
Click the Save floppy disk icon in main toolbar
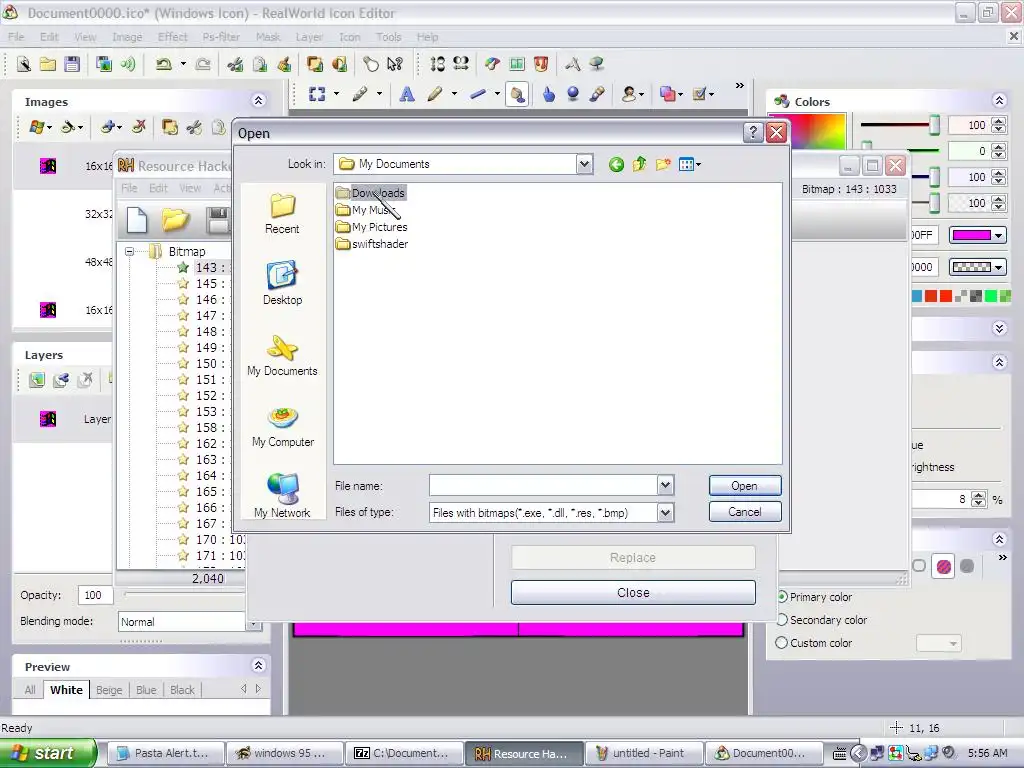72,64
